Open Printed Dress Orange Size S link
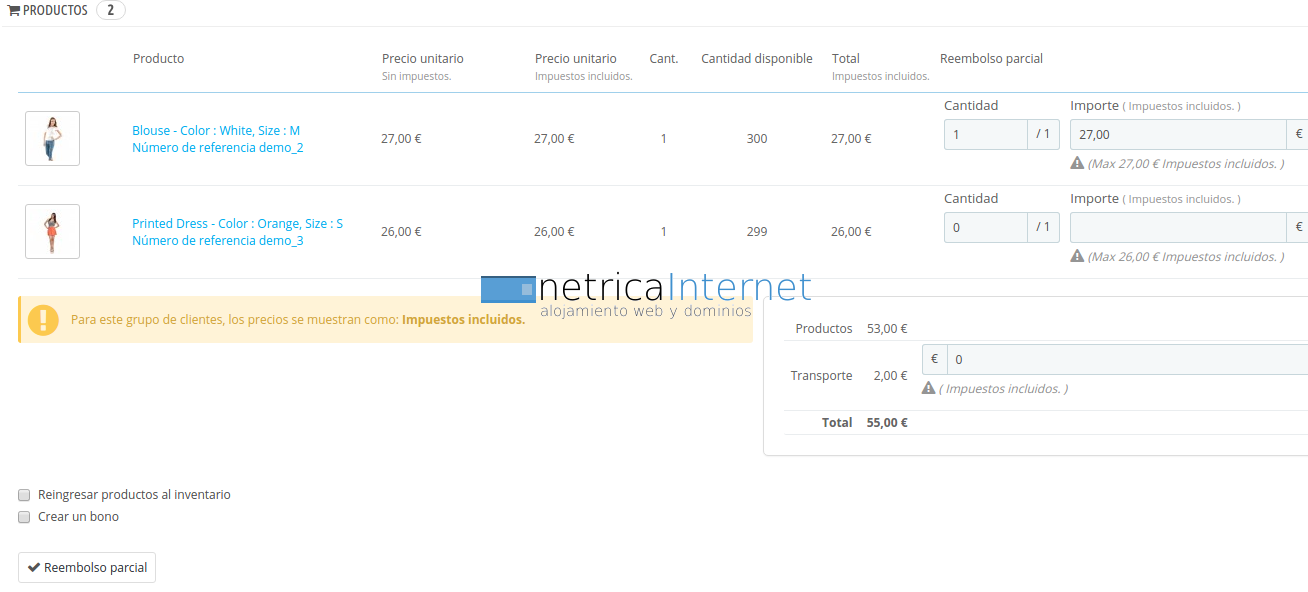1308x592 pixels. 237,224
